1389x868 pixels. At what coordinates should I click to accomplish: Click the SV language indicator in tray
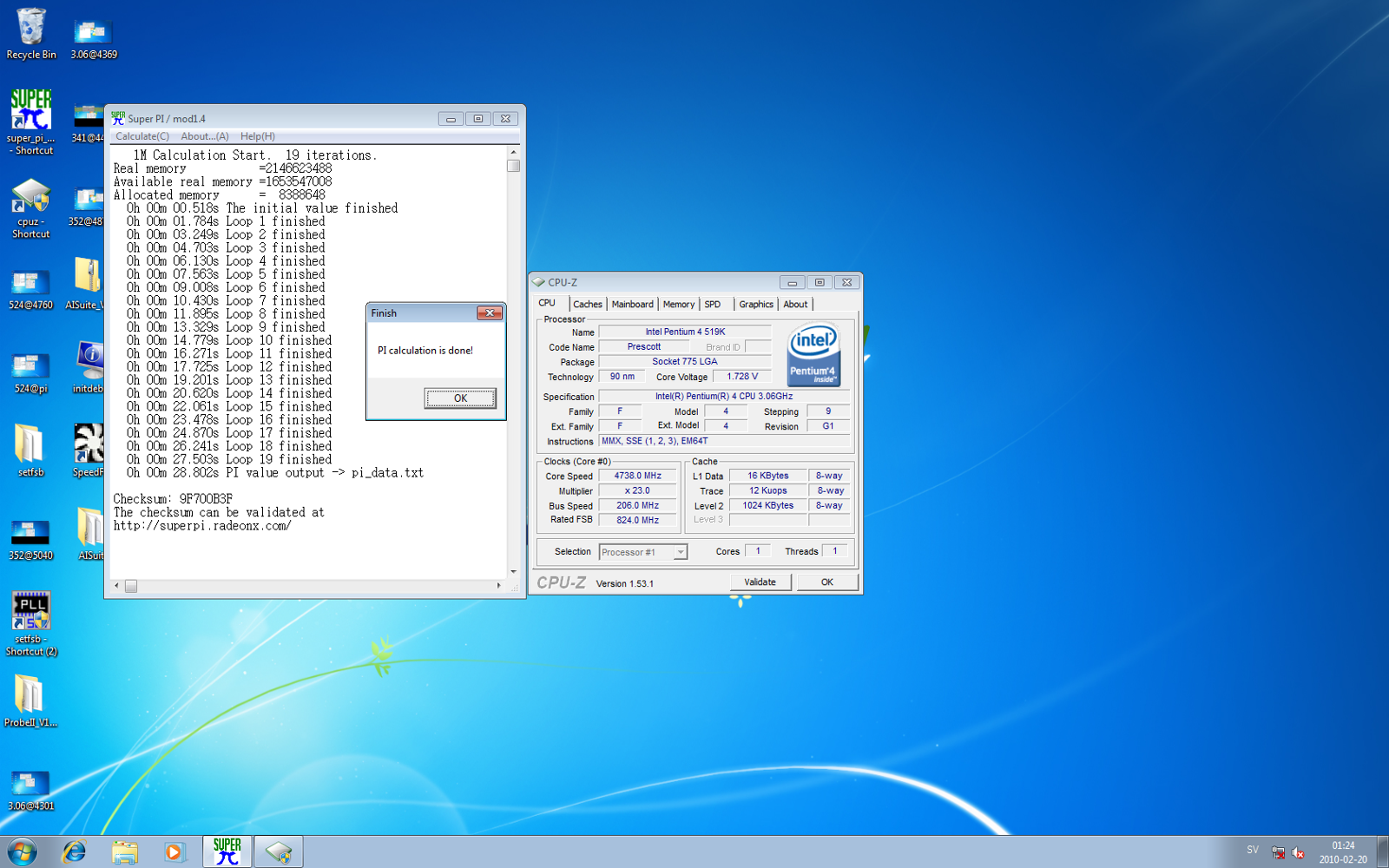(1253, 850)
